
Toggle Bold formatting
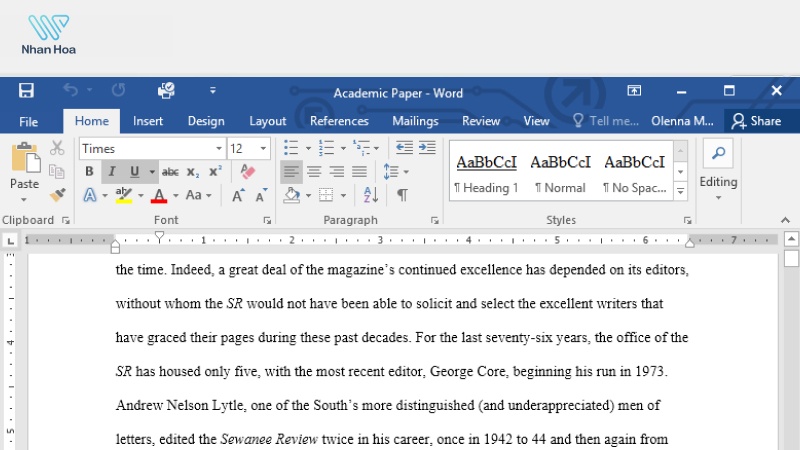89,171
